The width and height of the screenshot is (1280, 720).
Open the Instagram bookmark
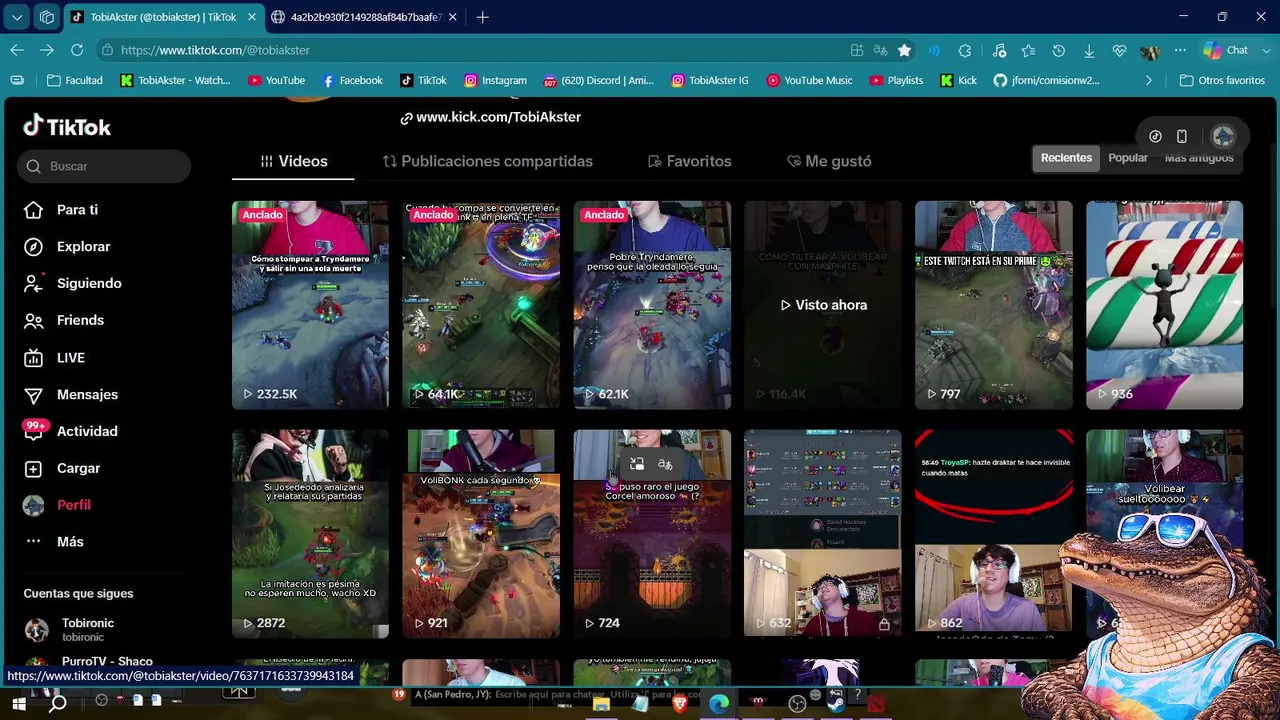(495, 80)
